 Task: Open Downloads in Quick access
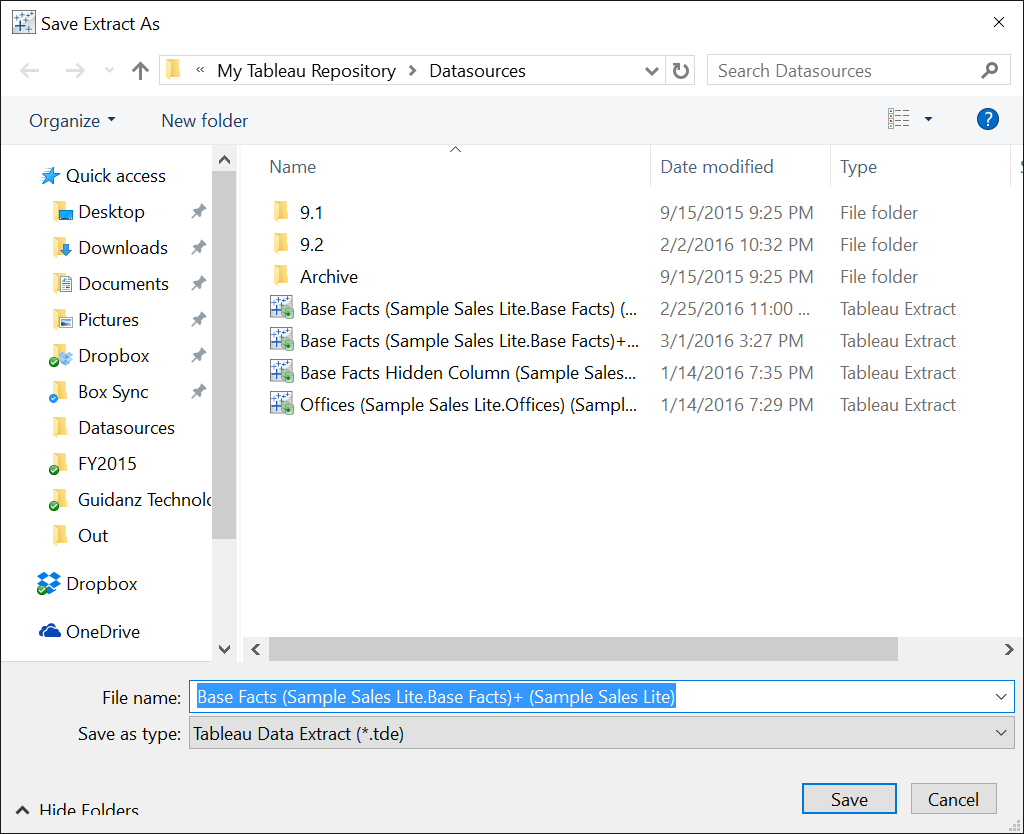(110, 248)
